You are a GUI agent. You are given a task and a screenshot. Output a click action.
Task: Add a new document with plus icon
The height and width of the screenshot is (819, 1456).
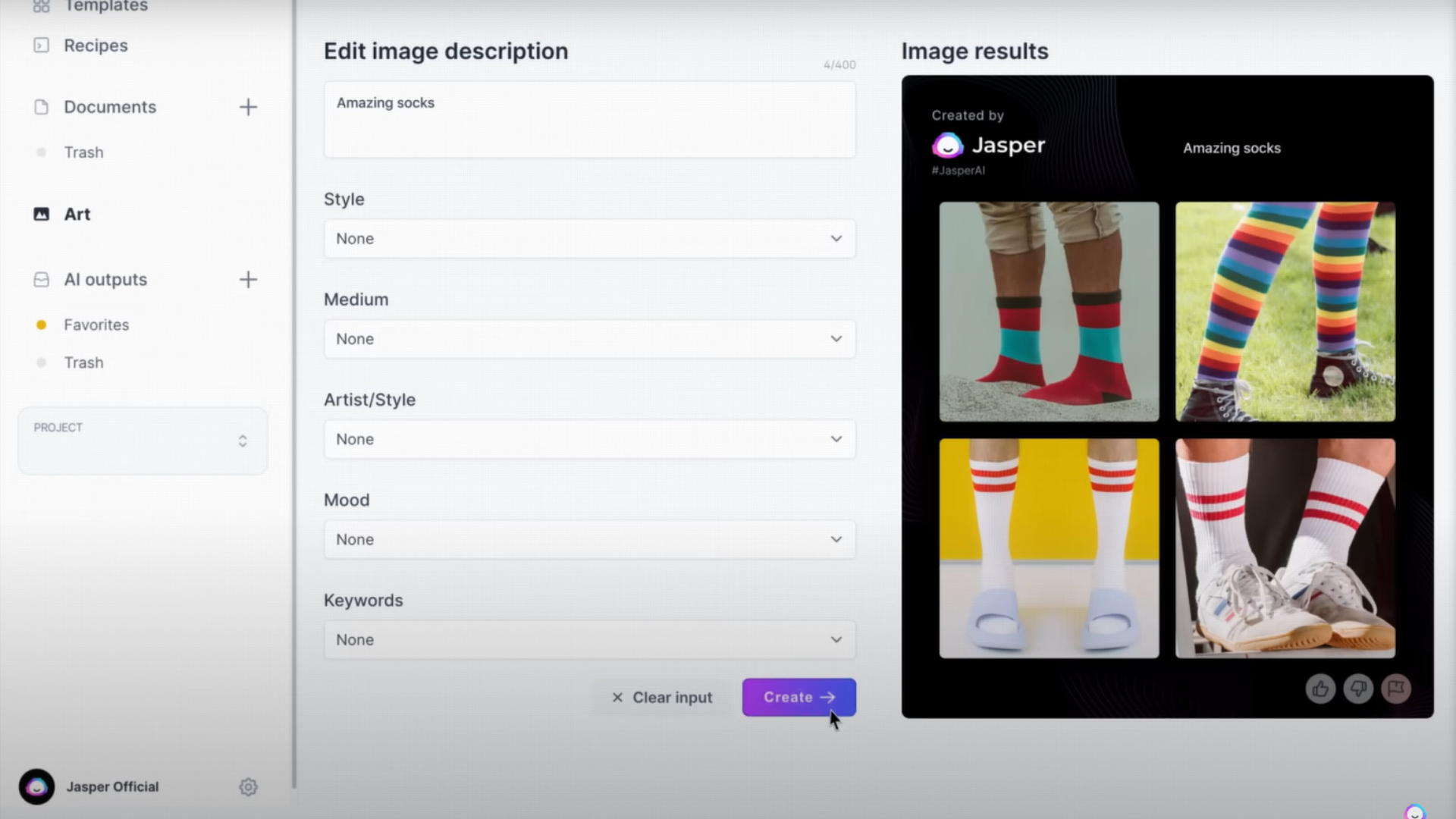coord(248,107)
